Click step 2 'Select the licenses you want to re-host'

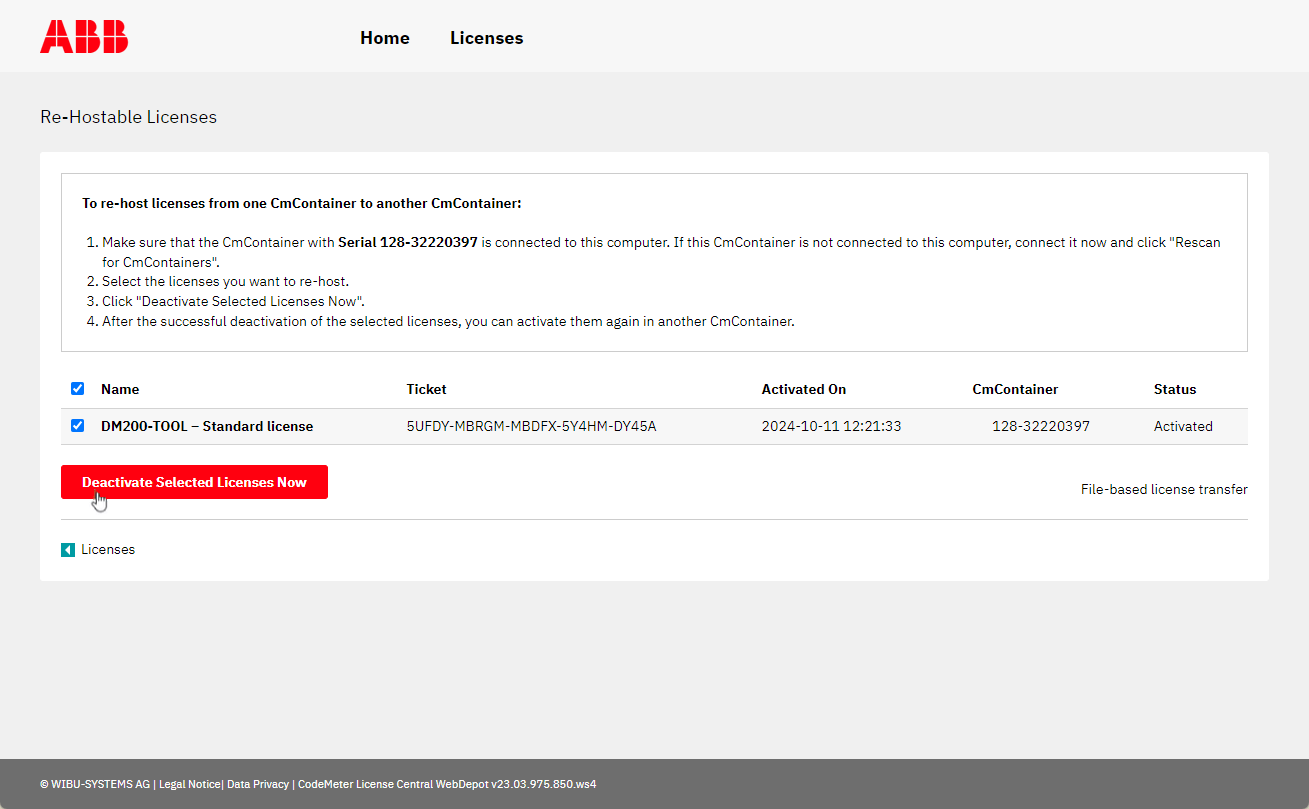(x=225, y=281)
